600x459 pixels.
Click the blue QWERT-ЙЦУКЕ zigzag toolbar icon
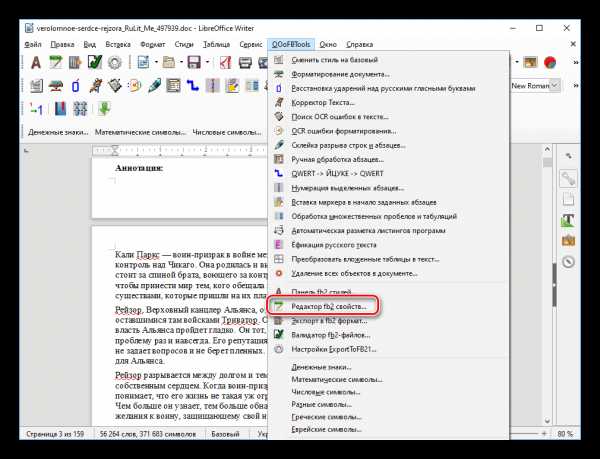[192, 86]
